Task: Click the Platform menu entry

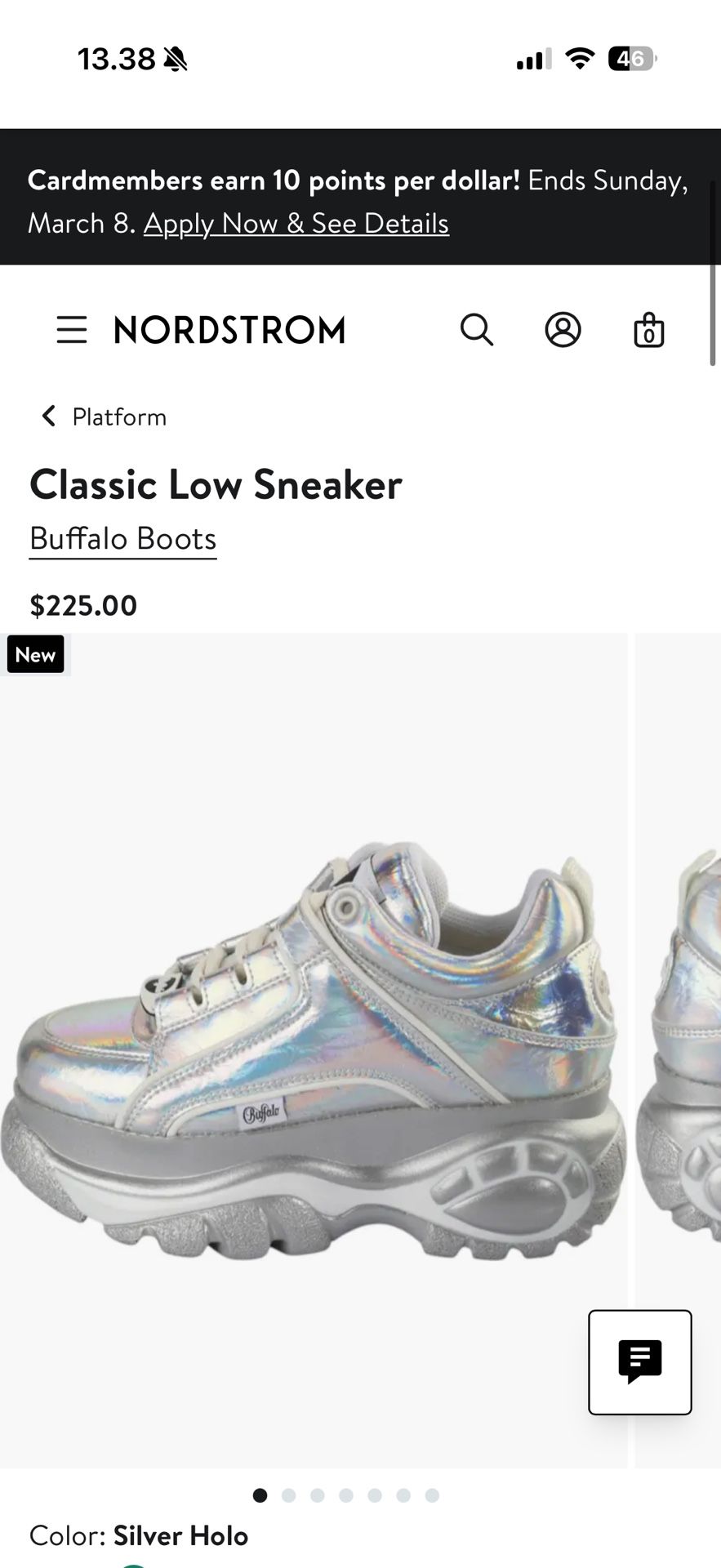Action: [x=118, y=416]
